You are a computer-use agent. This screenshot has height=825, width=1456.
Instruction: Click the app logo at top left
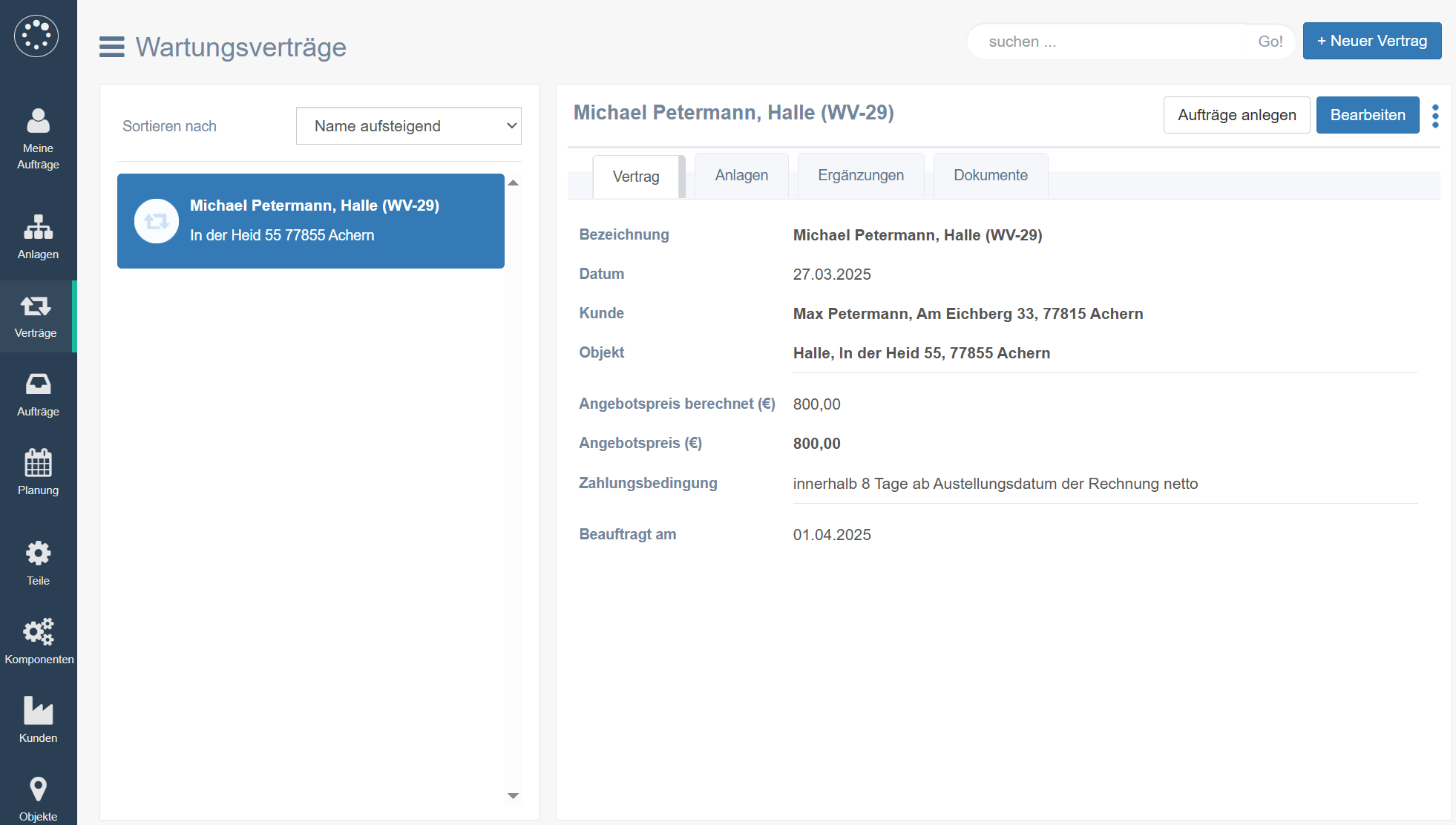pos(36,36)
